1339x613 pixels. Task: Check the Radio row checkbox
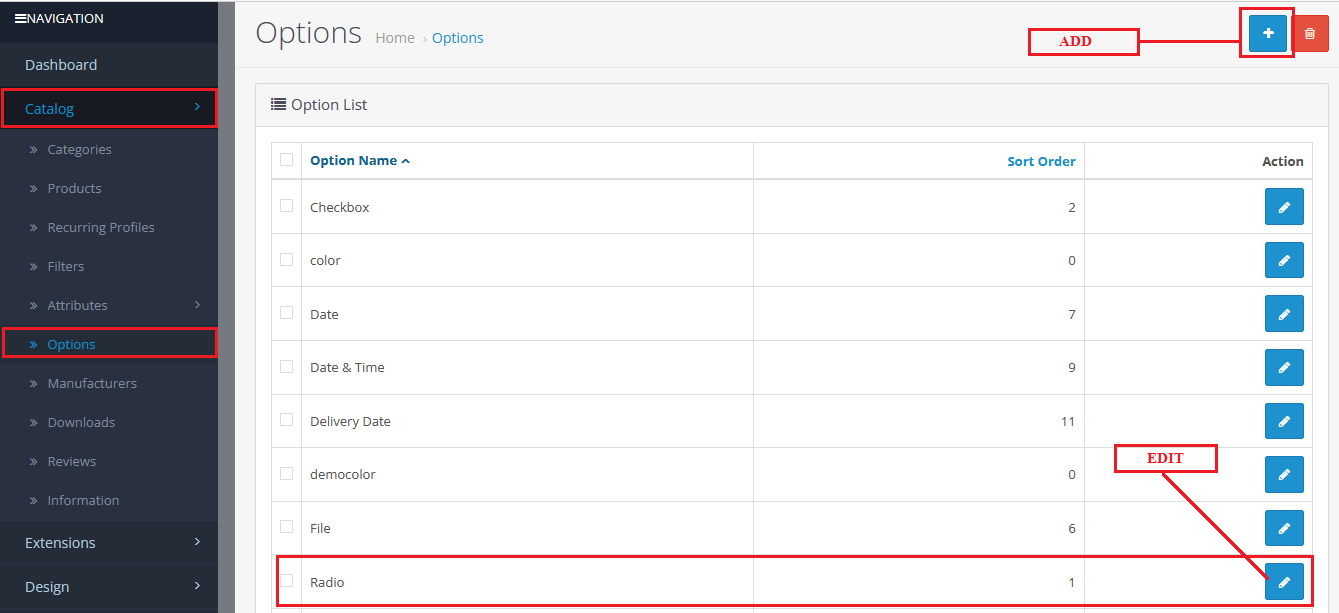pos(287,580)
